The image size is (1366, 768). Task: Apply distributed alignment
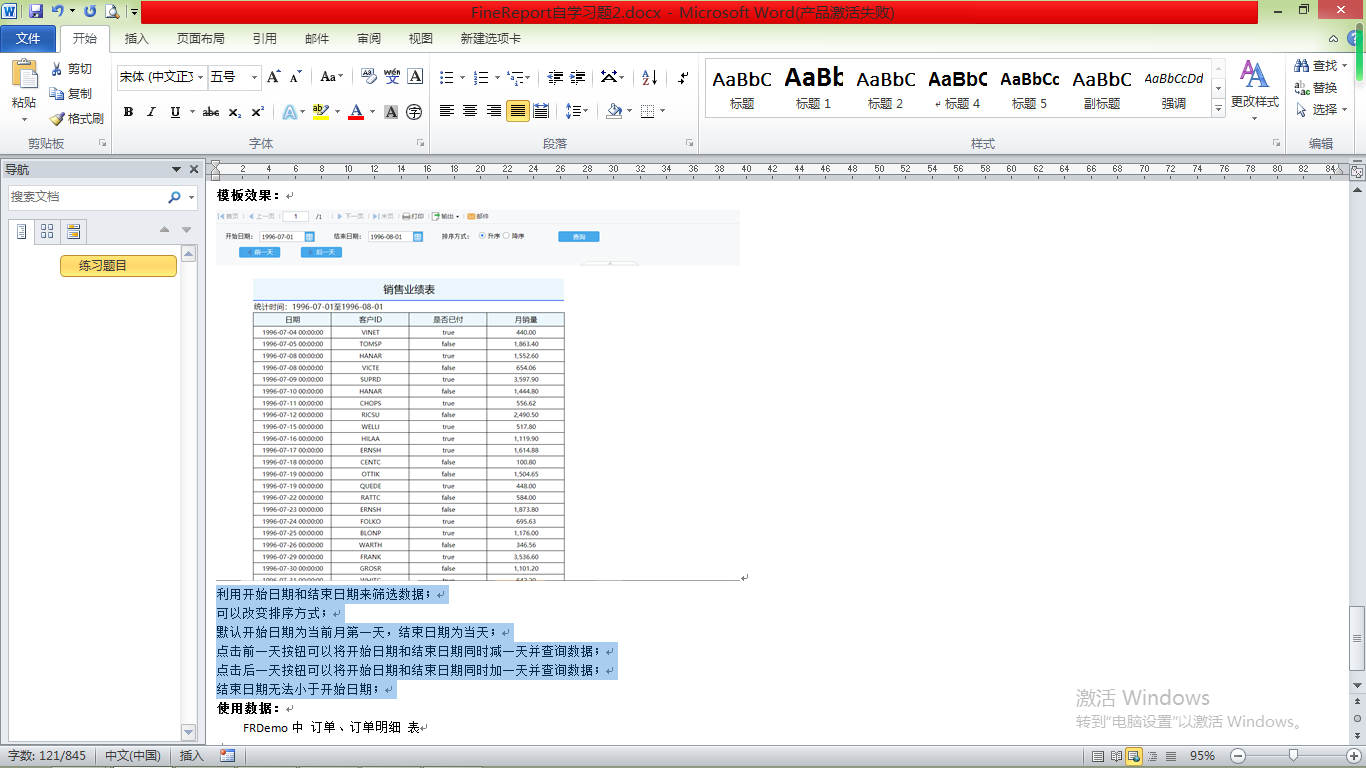pos(541,111)
